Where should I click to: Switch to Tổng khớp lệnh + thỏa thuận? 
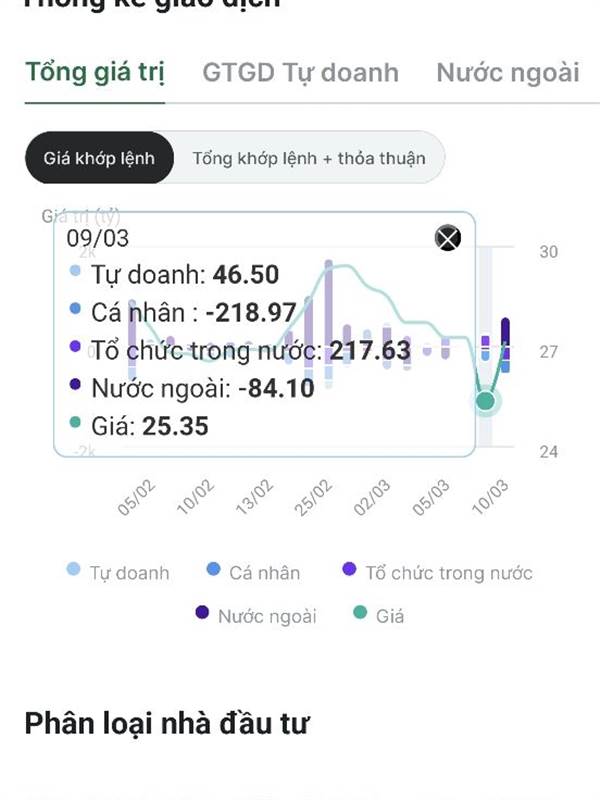pyautogui.click(x=308, y=158)
